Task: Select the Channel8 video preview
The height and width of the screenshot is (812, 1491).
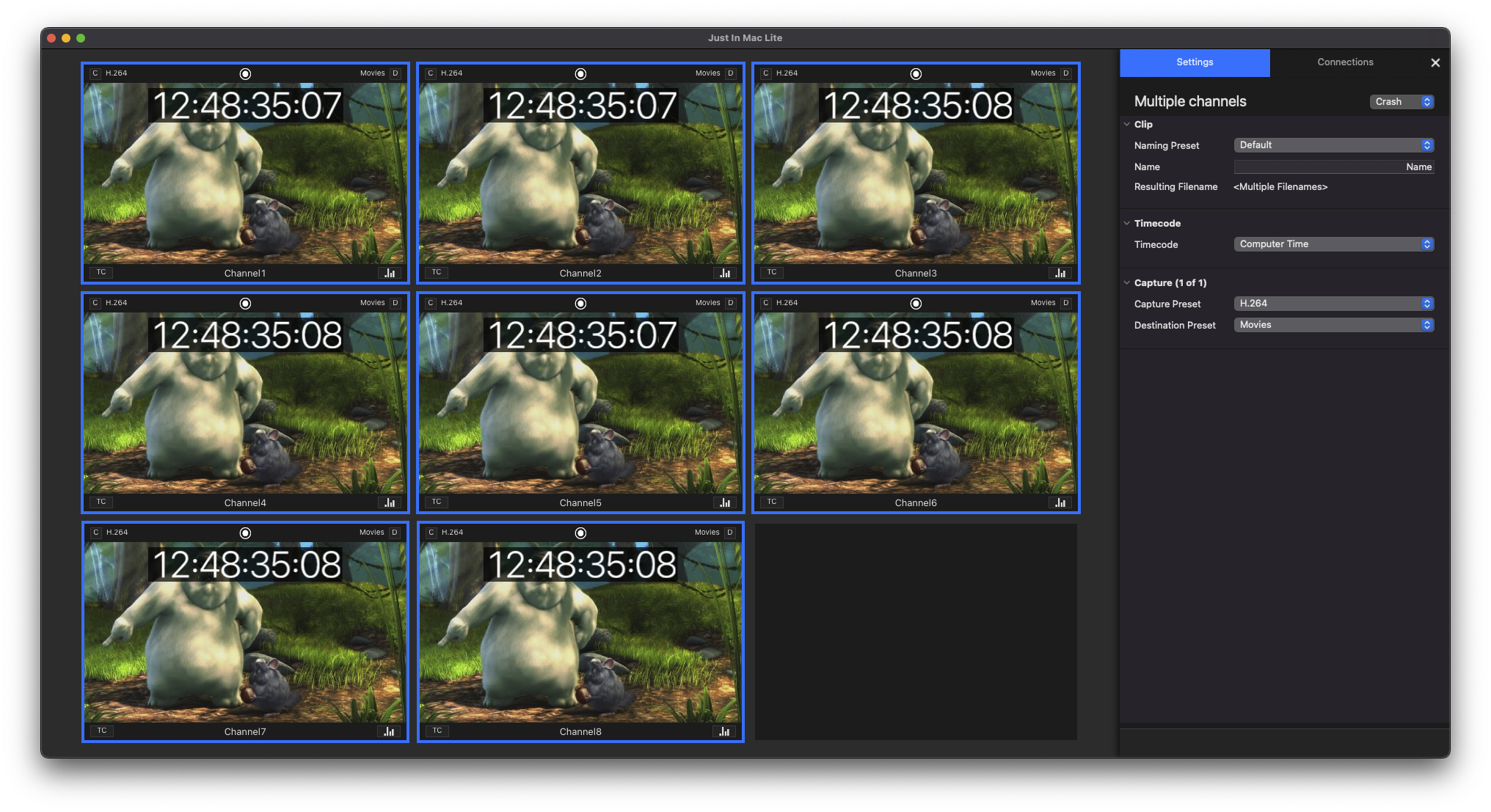Action: [x=580, y=632]
